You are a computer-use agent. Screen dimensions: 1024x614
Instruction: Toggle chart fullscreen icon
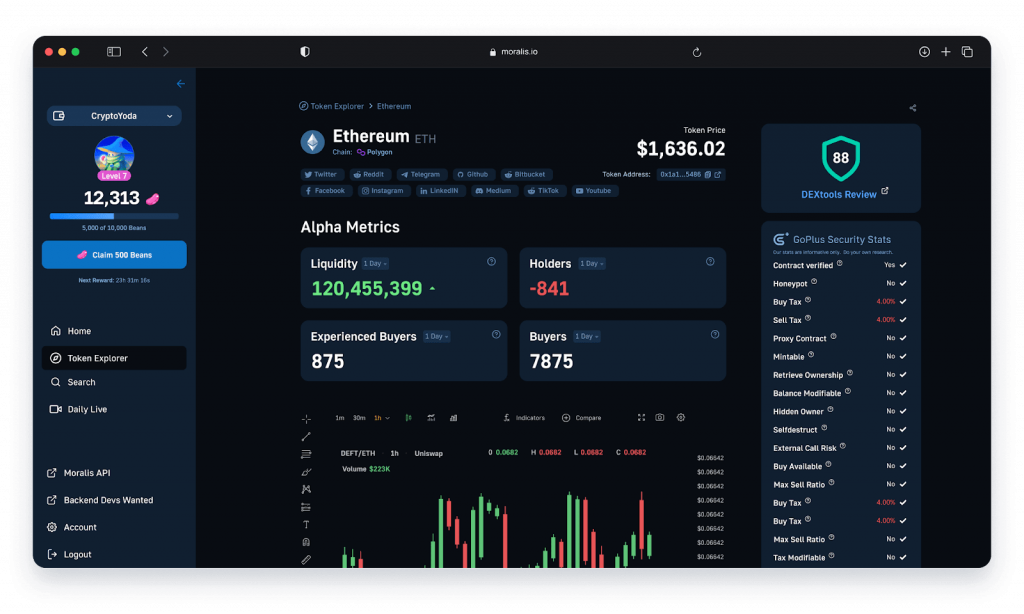tap(641, 417)
